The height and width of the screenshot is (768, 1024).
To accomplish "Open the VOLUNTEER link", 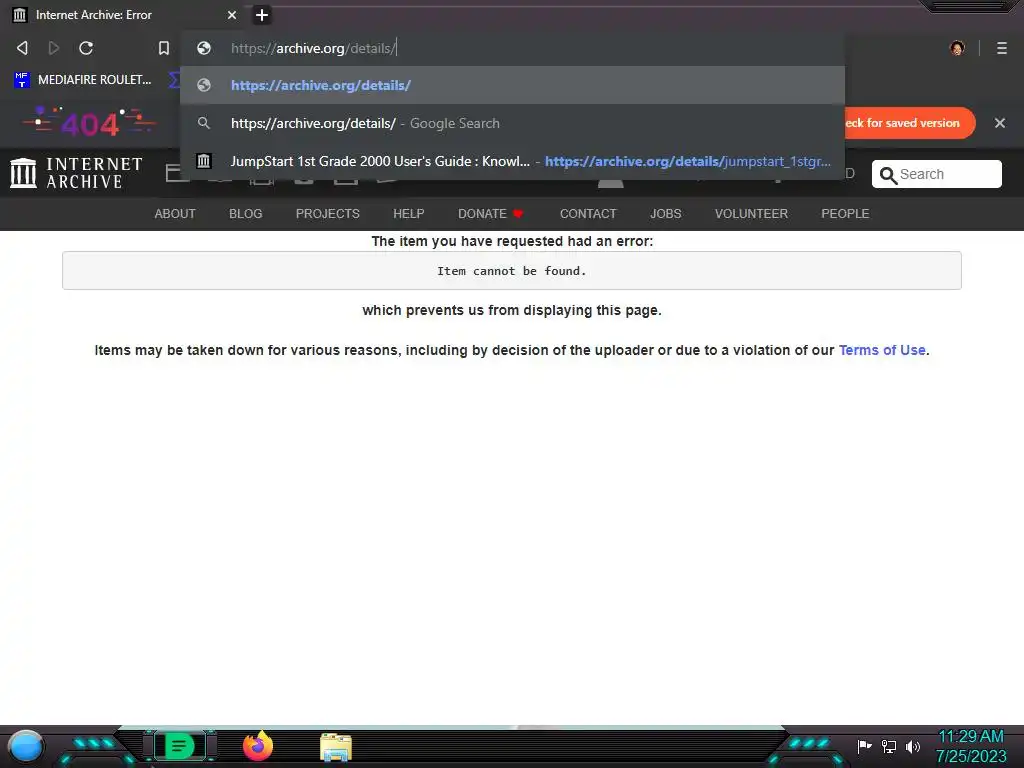I will (x=751, y=214).
